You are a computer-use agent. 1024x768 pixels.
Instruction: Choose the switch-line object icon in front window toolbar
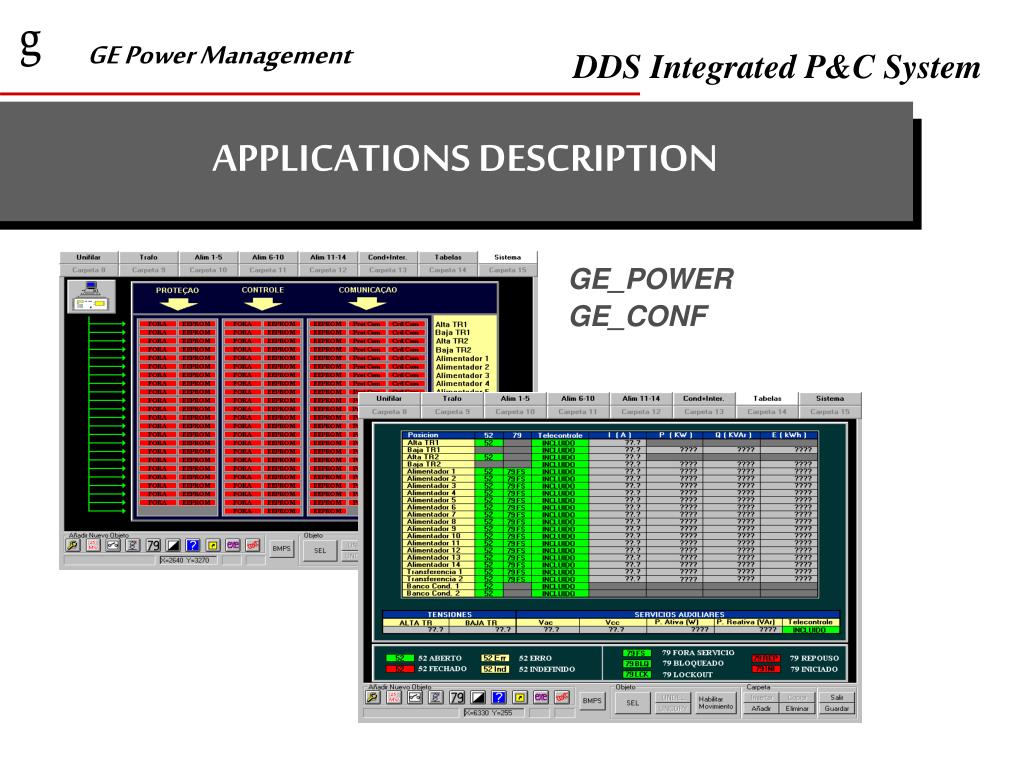415,697
